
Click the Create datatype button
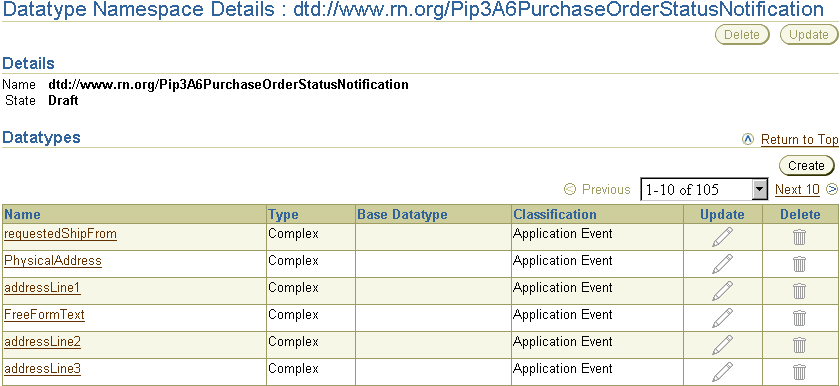[806, 165]
